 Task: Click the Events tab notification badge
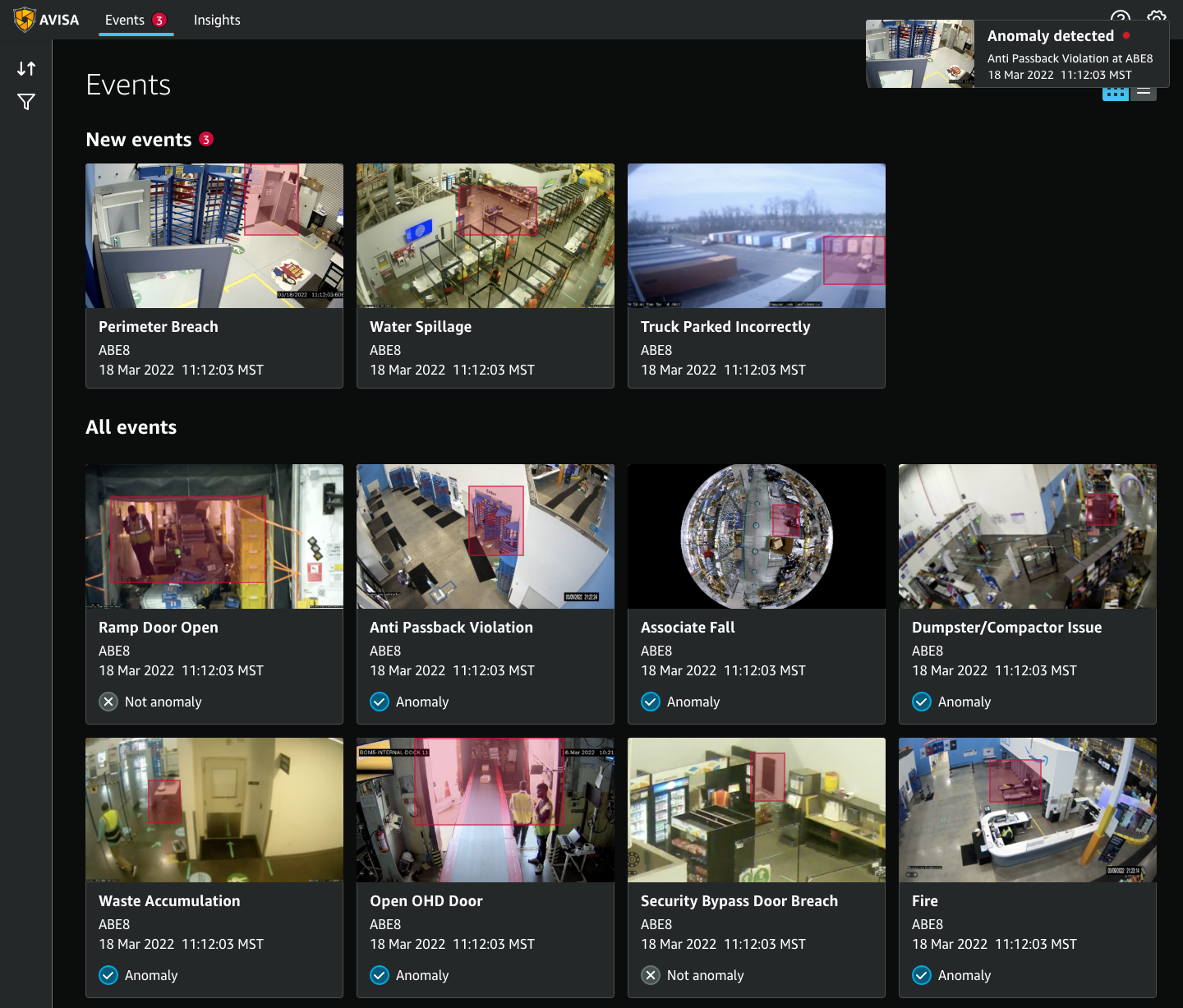(x=159, y=20)
